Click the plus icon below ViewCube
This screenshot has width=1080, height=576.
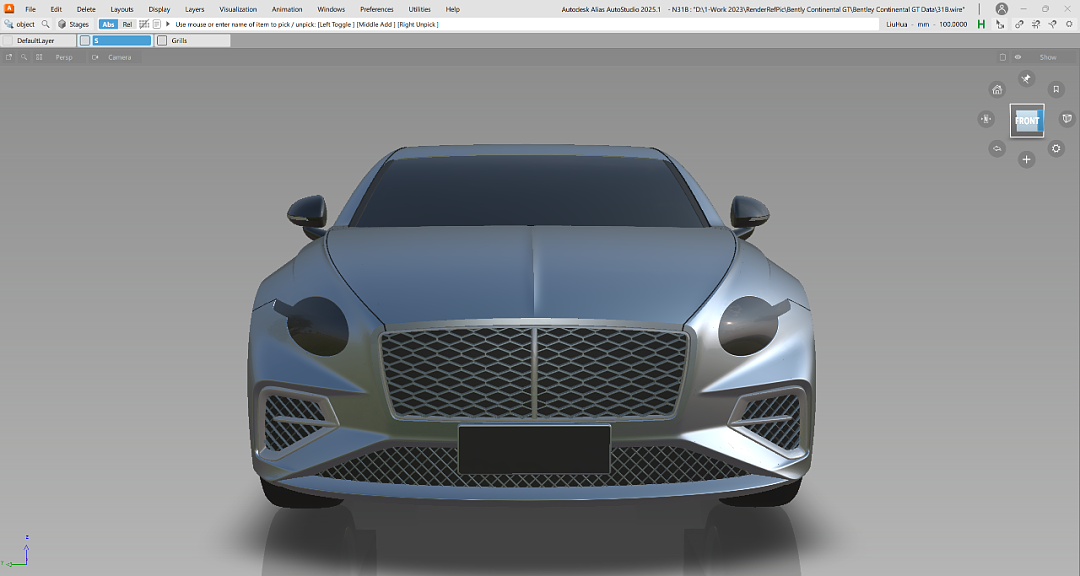pyautogui.click(x=1026, y=159)
